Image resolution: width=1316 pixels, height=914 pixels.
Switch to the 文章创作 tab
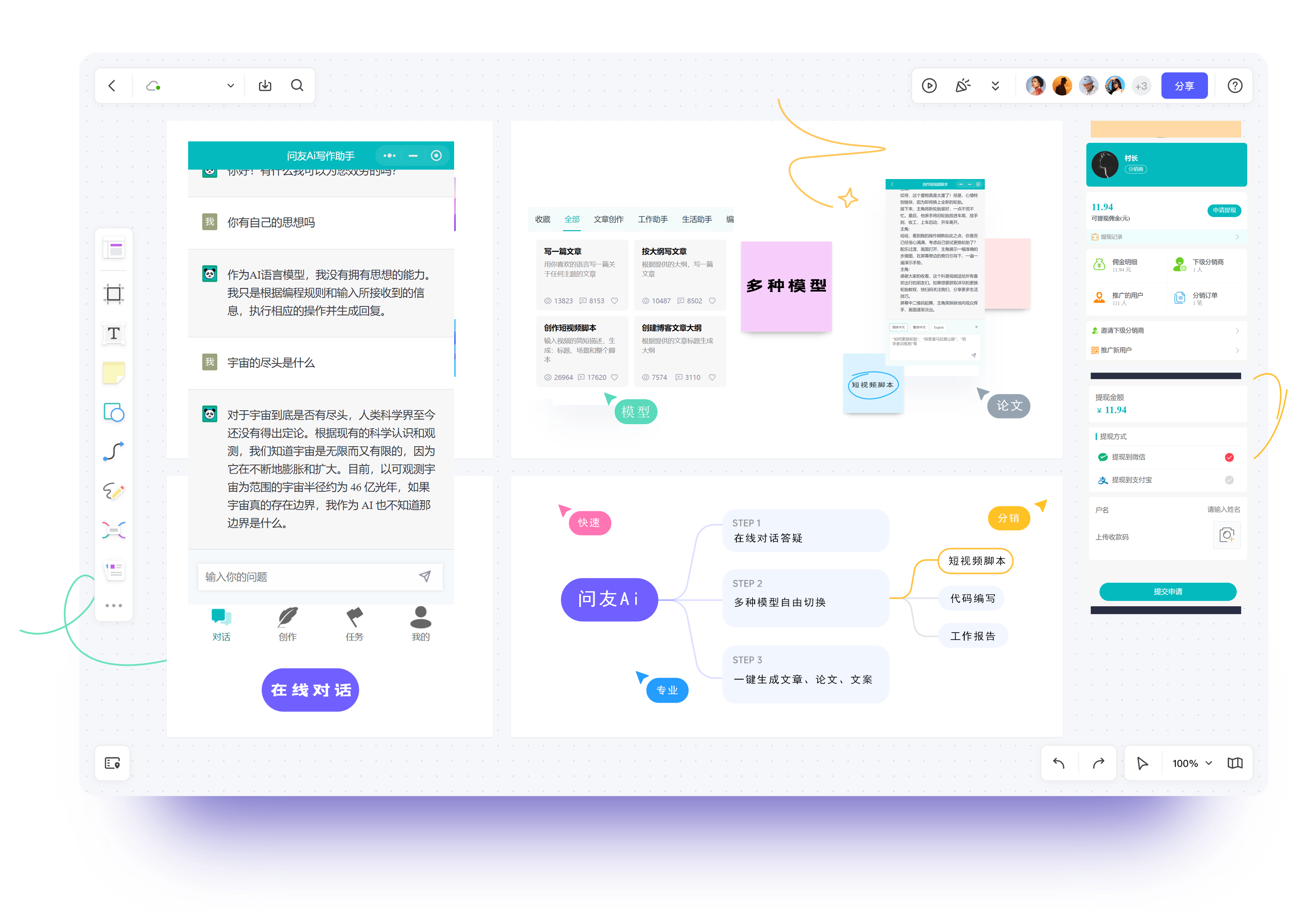tap(608, 219)
